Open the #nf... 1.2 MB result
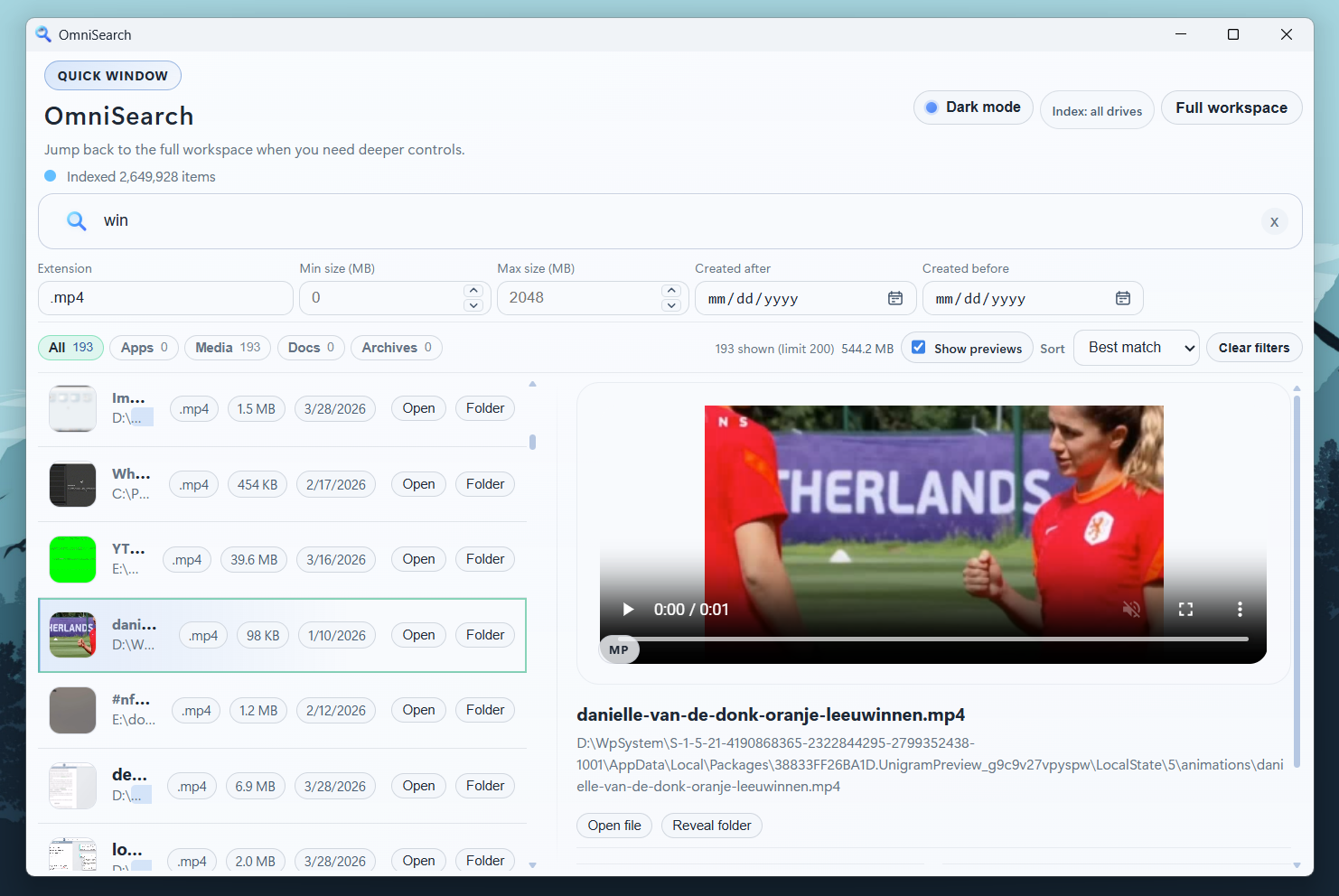 click(419, 710)
